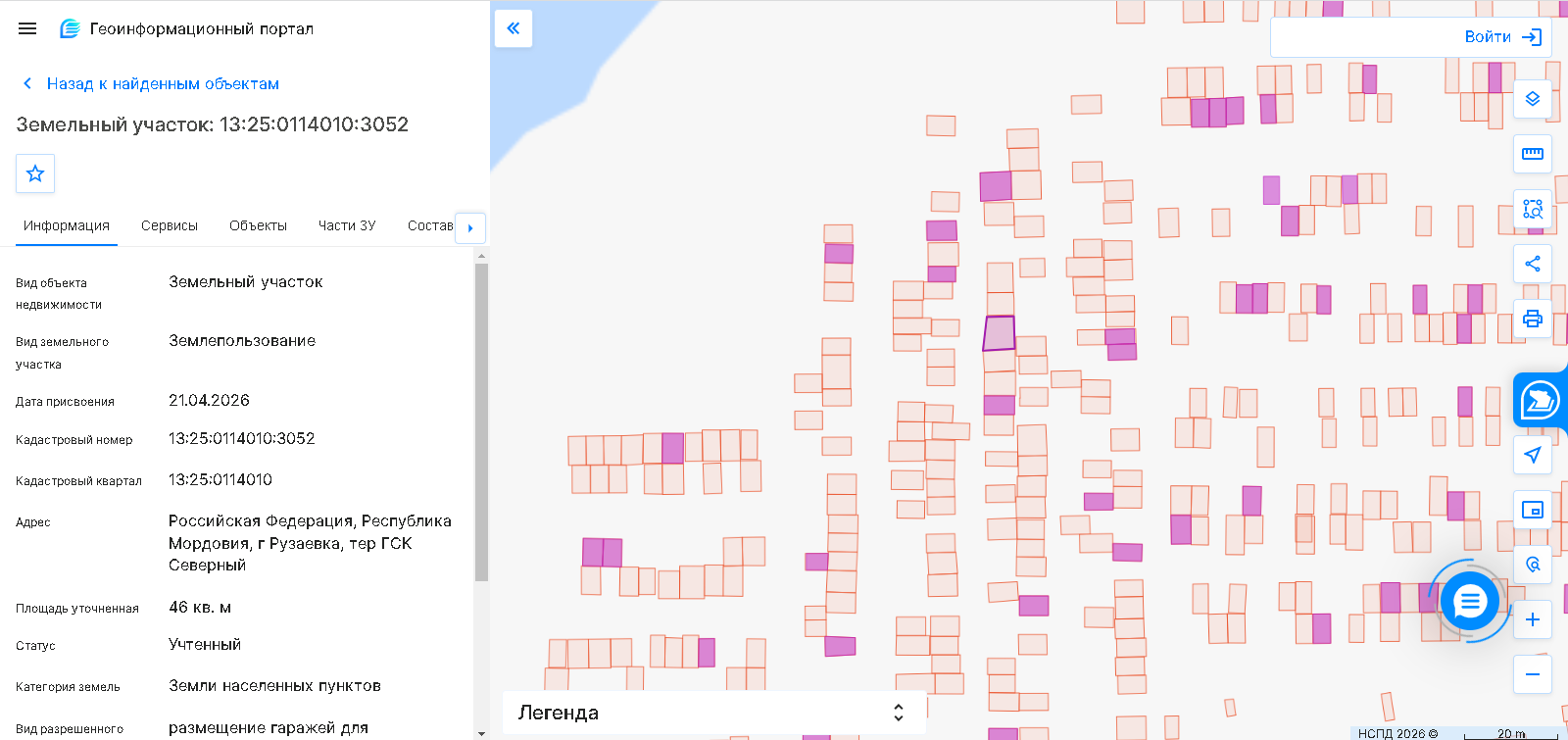1568x740 pixels.
Task: Open the overview map window icon
Action: pyautogui.click(x=1533, y=510)
